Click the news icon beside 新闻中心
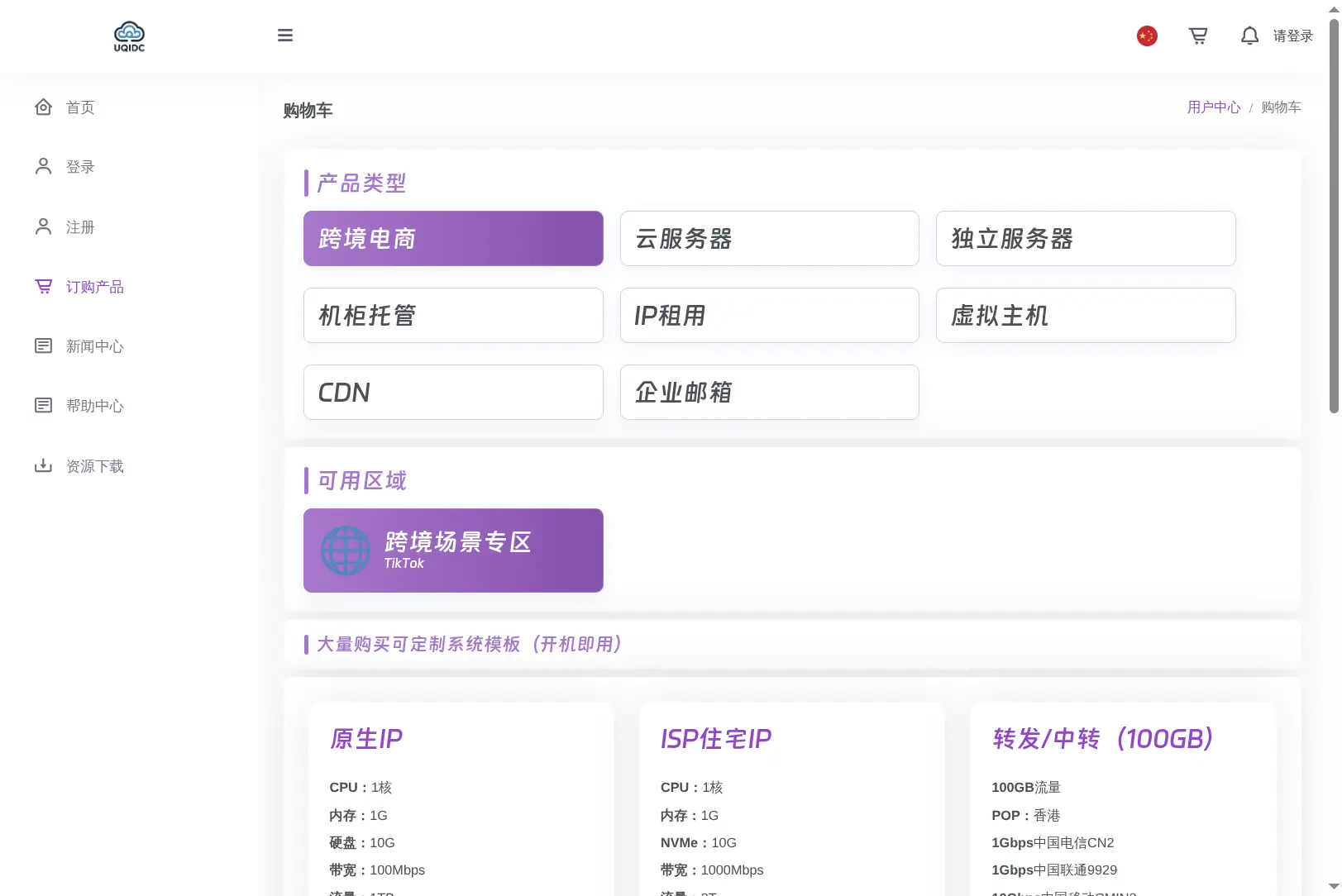Screen dimensions: 1342x896 click(x=44, y=346)
